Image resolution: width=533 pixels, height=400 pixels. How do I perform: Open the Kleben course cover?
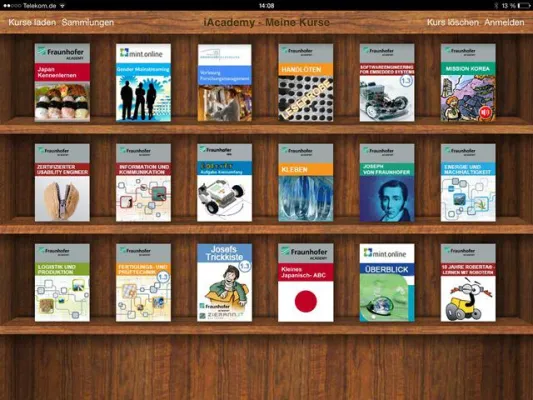(306, 182)
